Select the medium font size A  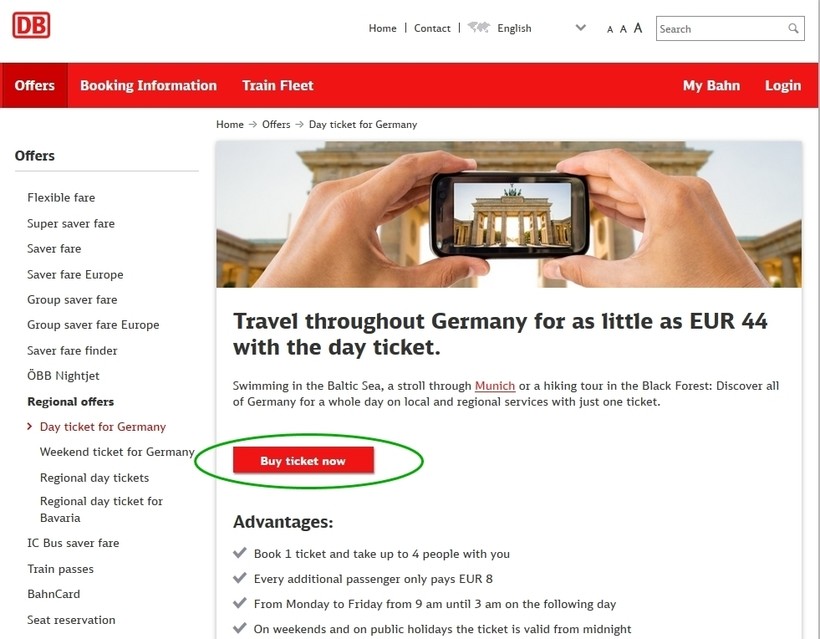(623, 29)
